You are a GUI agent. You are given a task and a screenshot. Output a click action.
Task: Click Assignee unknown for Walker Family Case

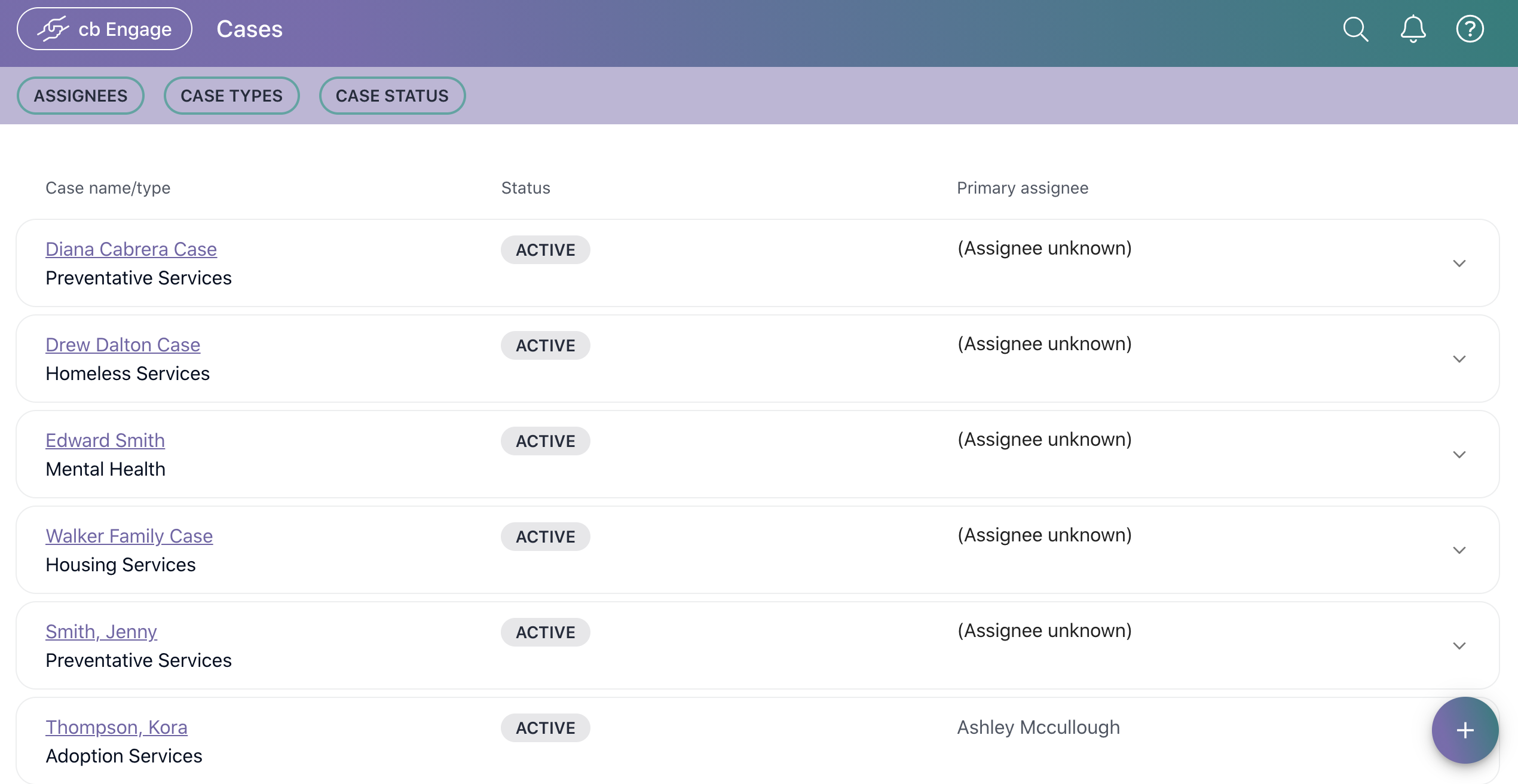pos(1045,535)
